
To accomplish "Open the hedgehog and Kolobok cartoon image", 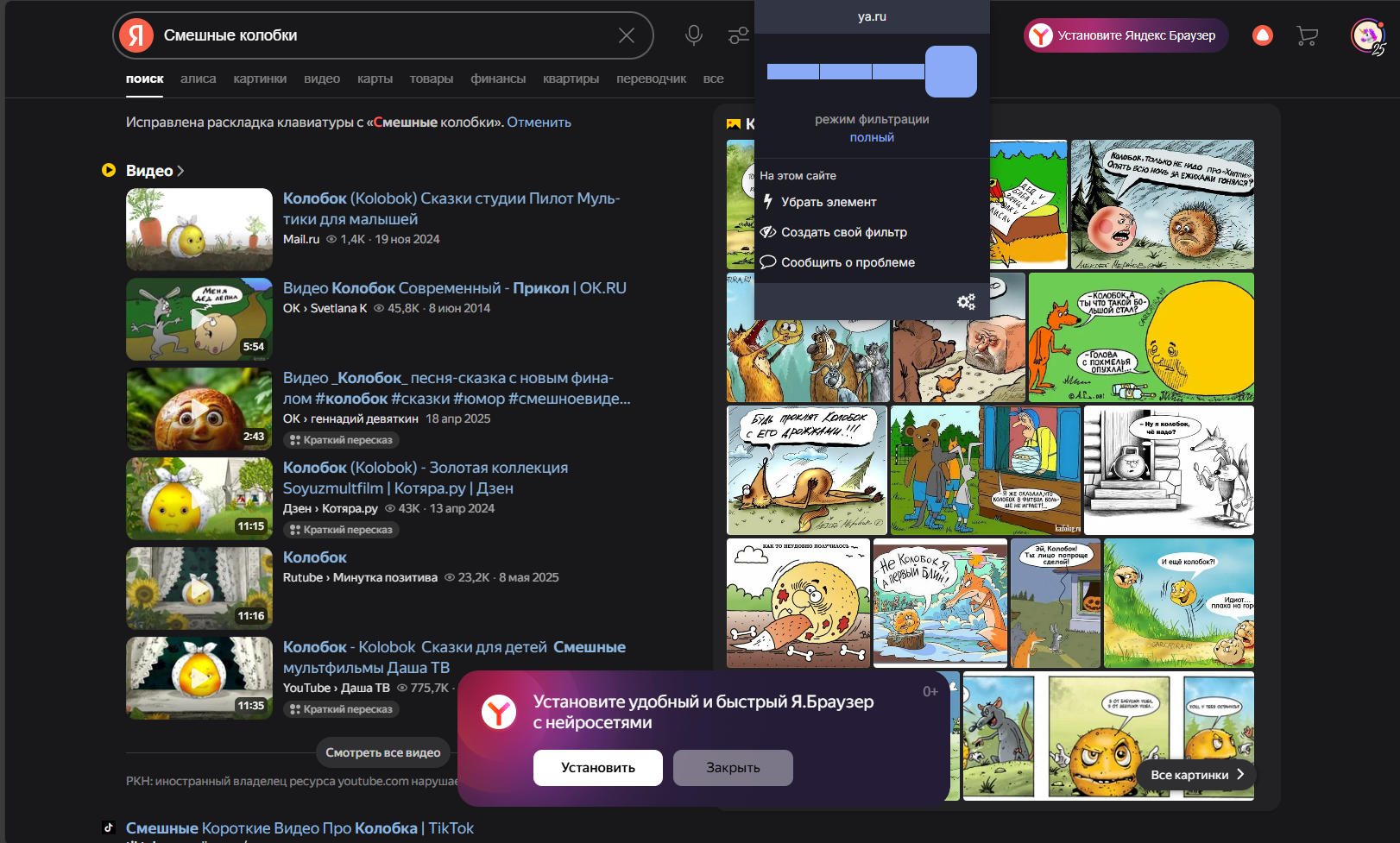I will point(1163,204).
